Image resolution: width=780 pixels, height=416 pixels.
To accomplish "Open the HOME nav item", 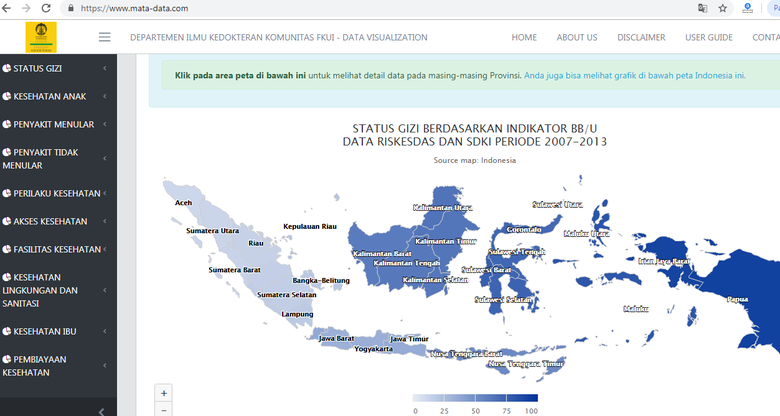I will pyautogui.click(x=524, y=37).
